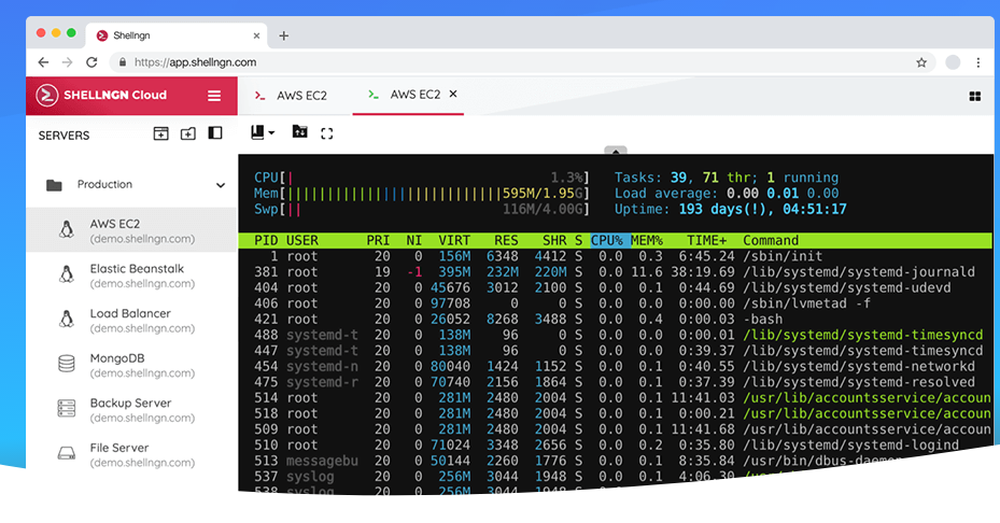The width and height of the screenshot is (1000, 523).
Task: Enter fullscreen terminal mode
Action: 327,133
